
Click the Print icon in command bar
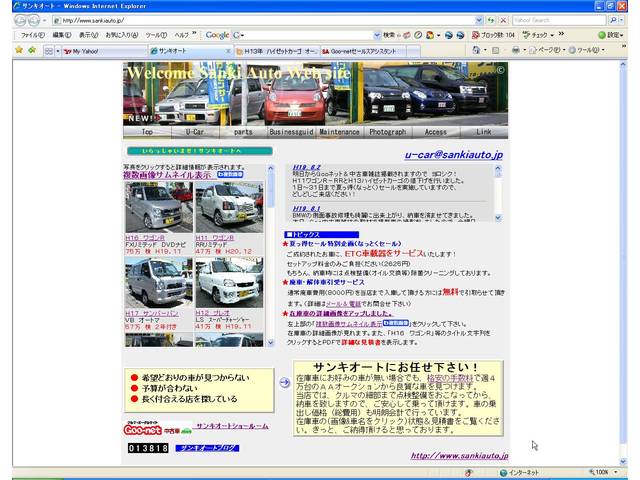516,50
